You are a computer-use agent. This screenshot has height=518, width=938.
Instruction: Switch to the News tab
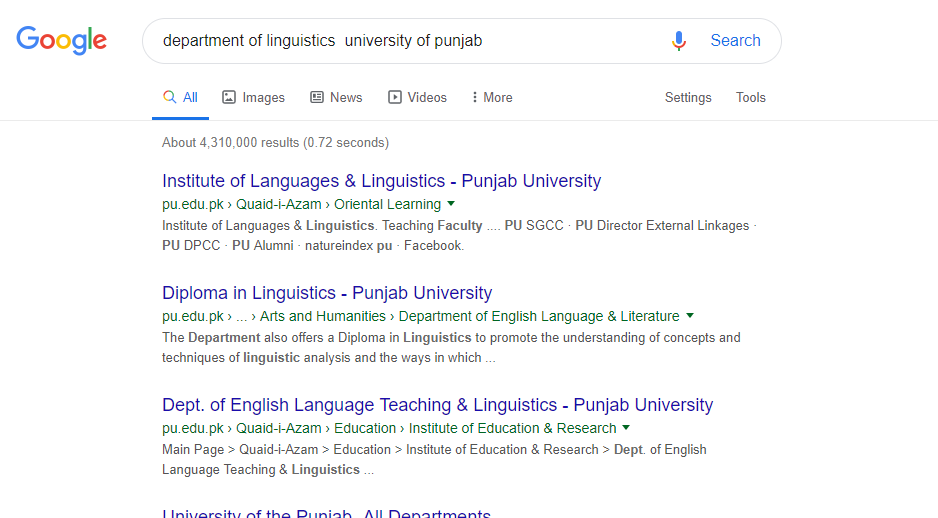coord(336,97)
